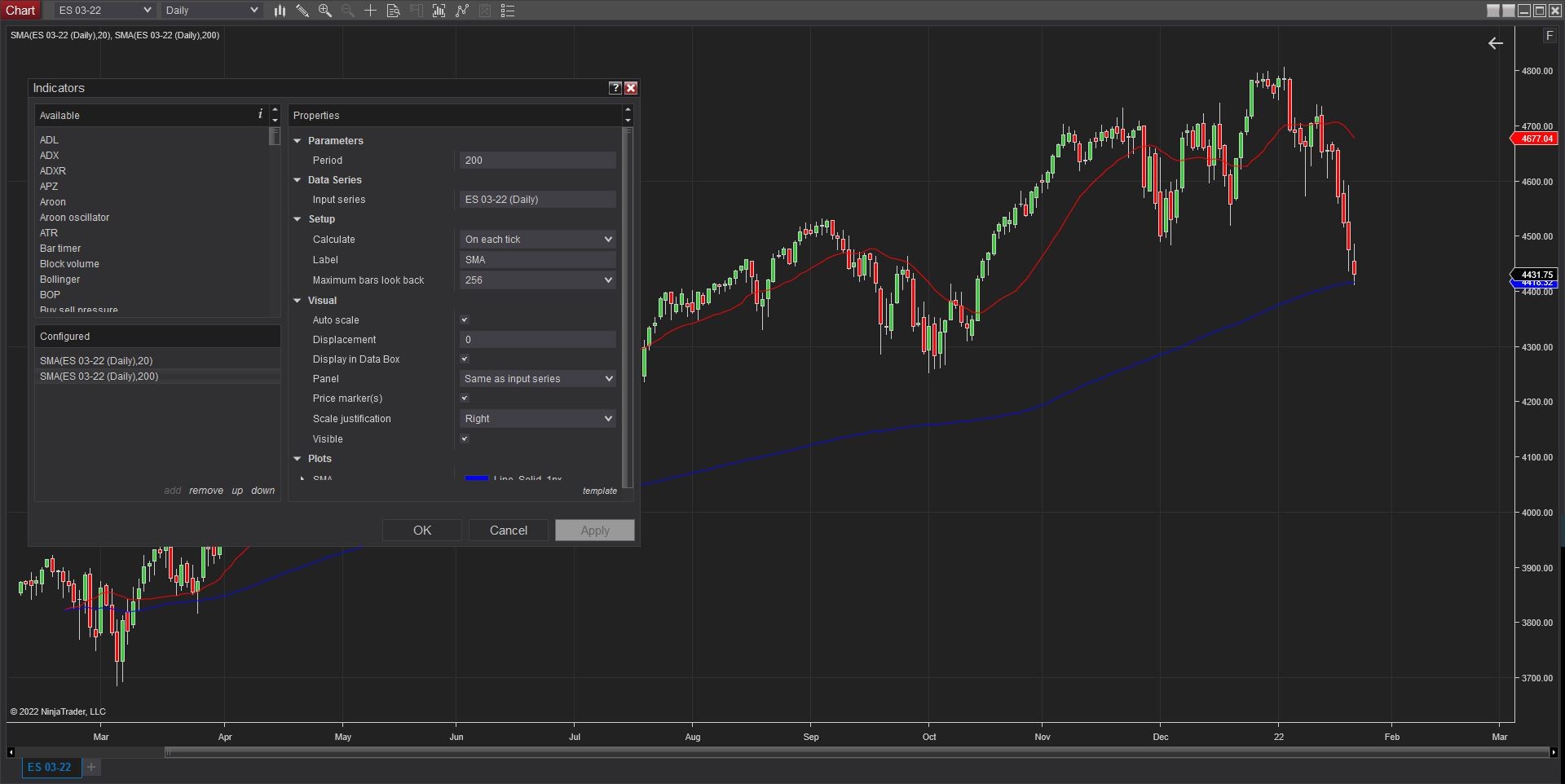
Task: Open the bar type candlestick icon
Action: point(280,11)
